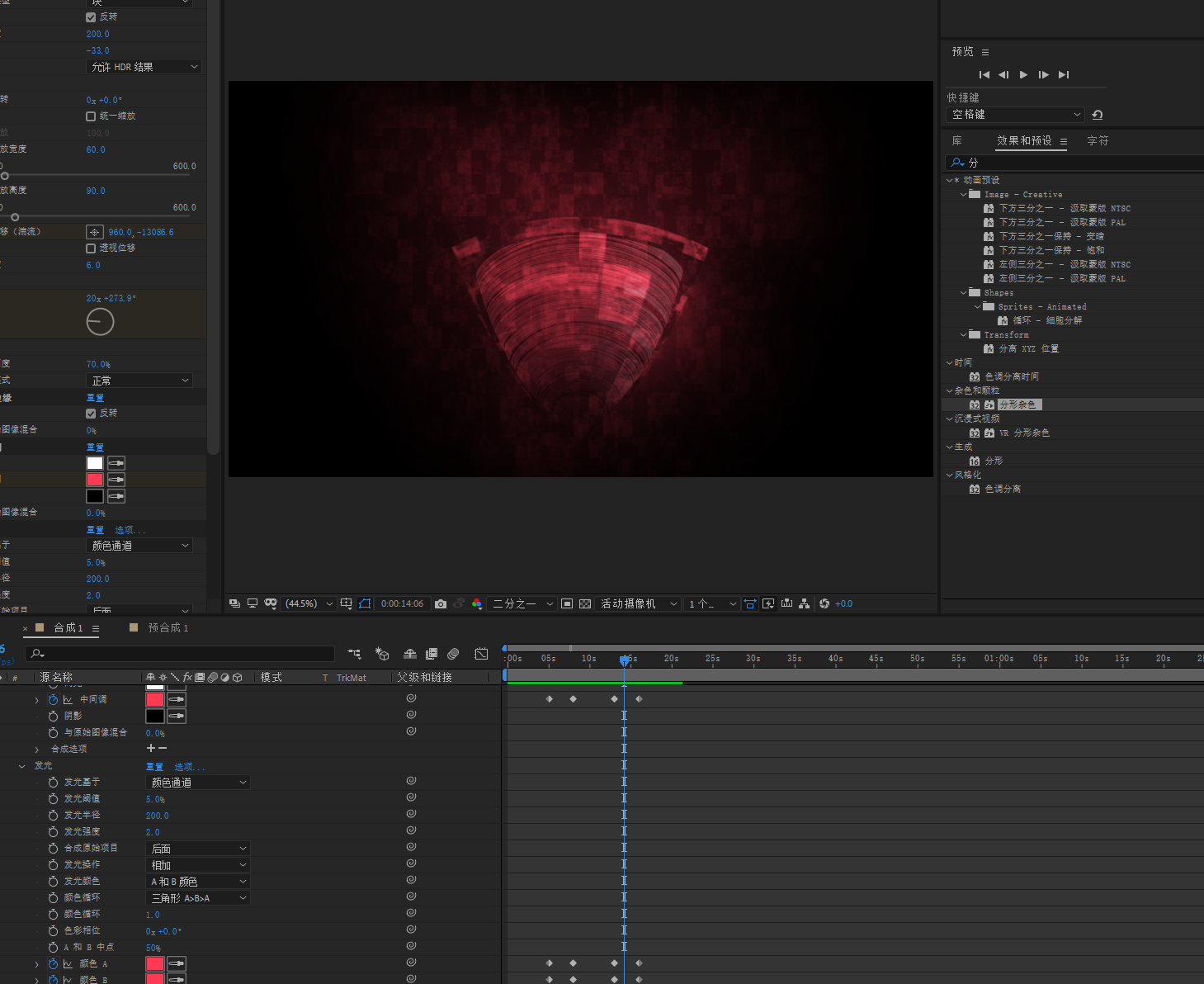The height and width of the screenshot is (984, 1204).
Task: Expand the 合成选项 row in the timeline
Action: 36,750
